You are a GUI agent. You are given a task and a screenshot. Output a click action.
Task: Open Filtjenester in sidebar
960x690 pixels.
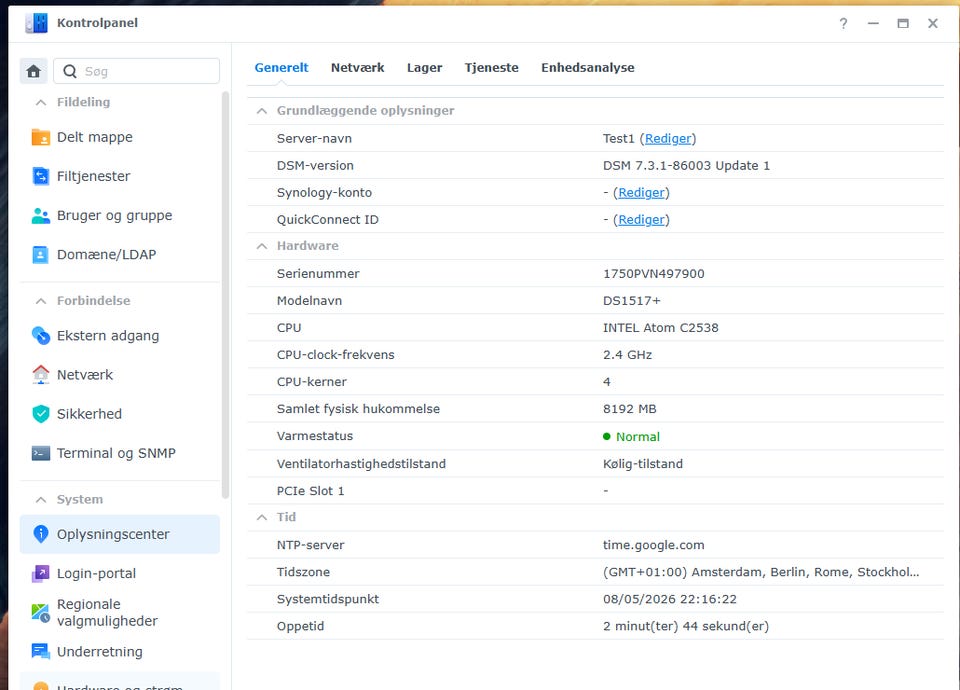[x=120, y=176]
